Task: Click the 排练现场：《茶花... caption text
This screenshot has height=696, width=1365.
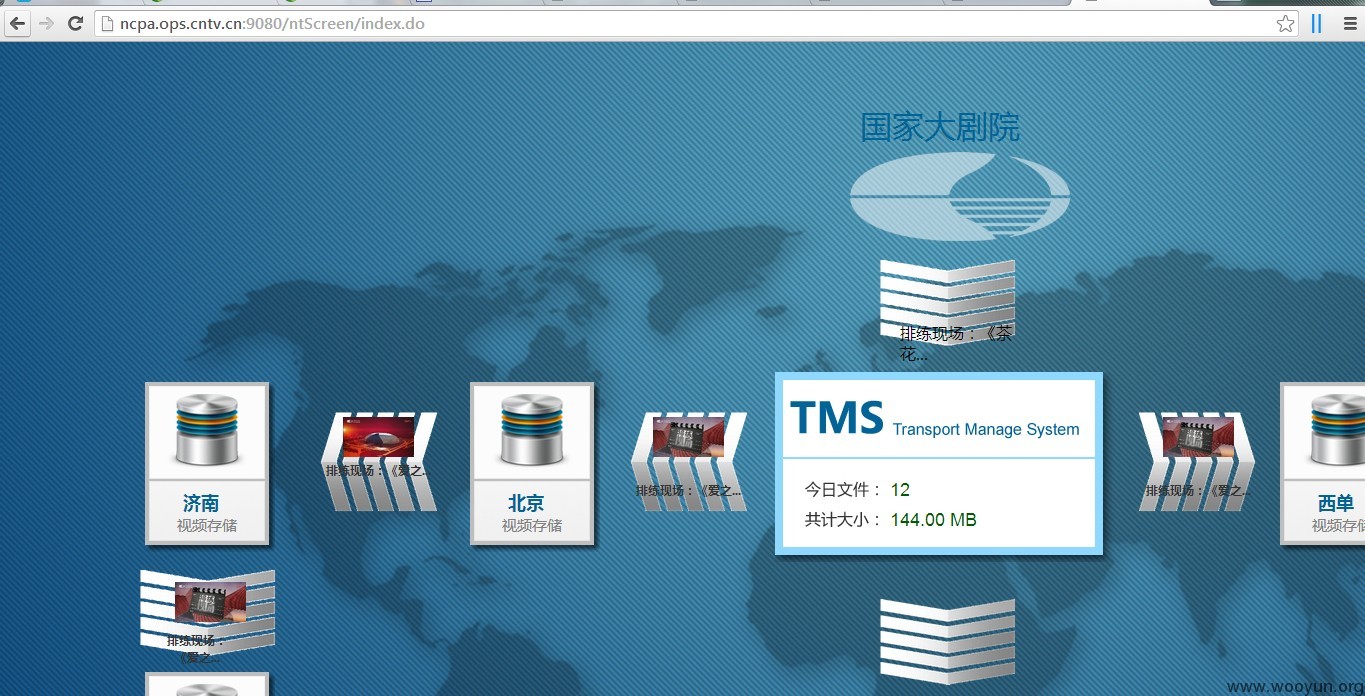Action: point(955,343)
